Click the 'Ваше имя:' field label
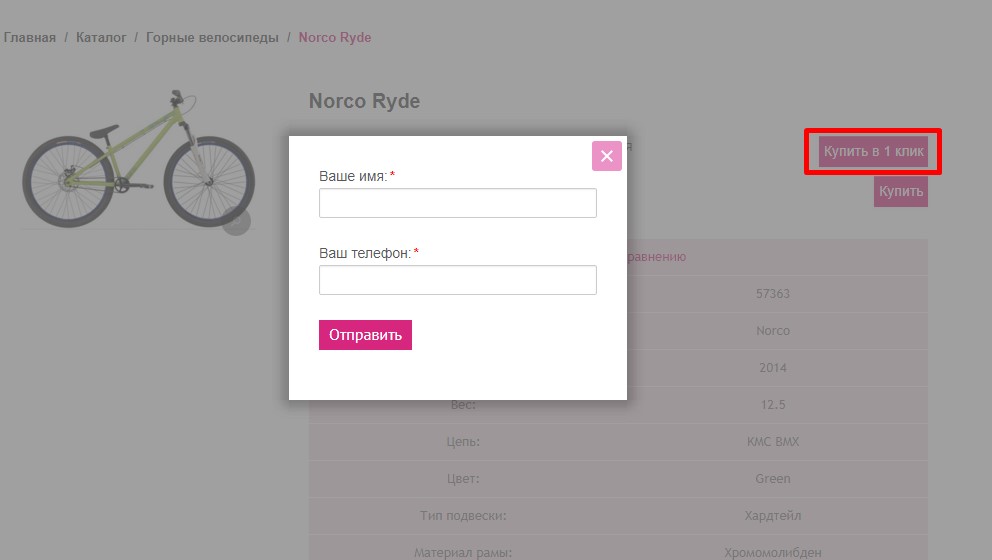Viewport: 992px width, 560px height. [x=353, y=176]
